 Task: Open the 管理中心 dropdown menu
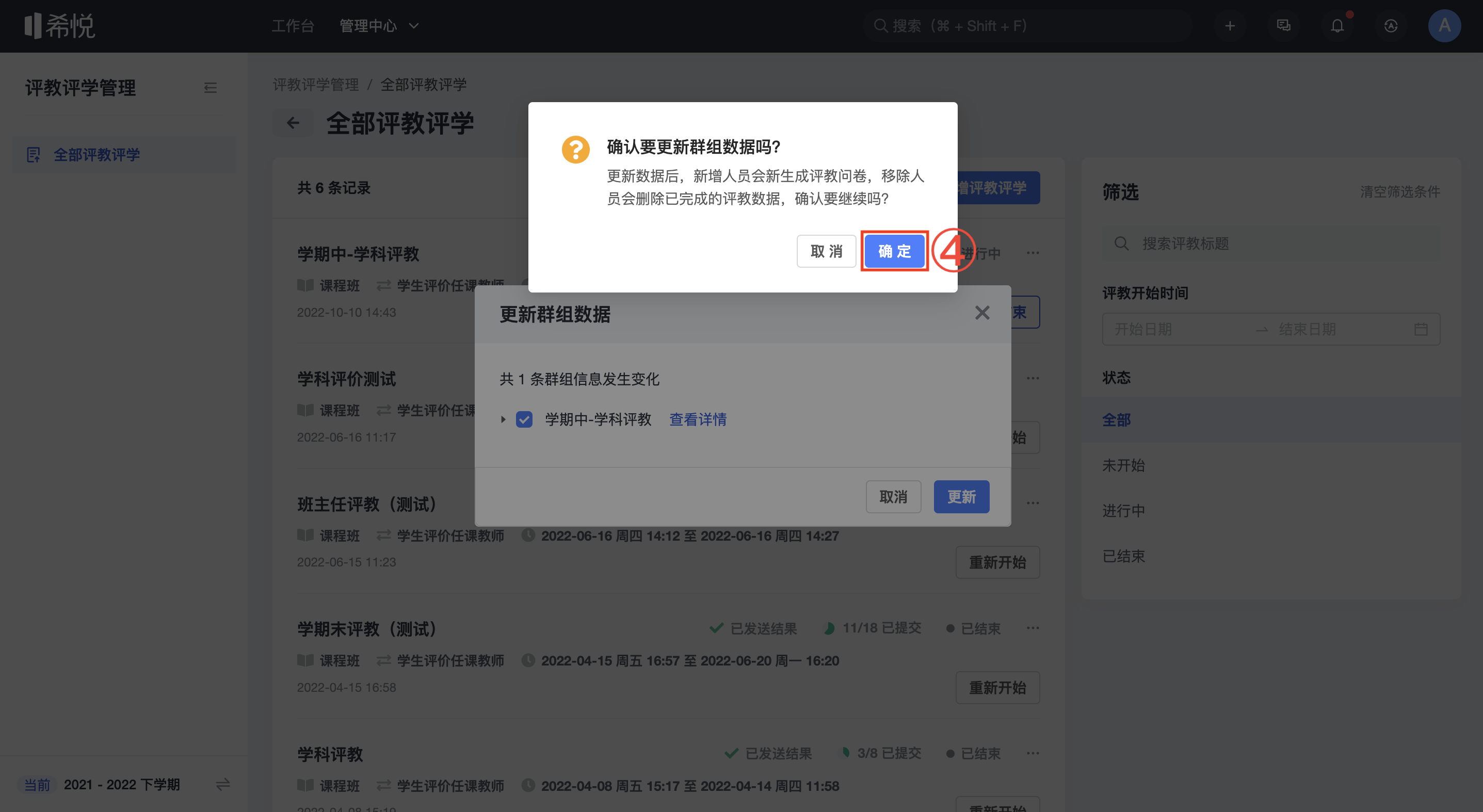tap(379, 26)
